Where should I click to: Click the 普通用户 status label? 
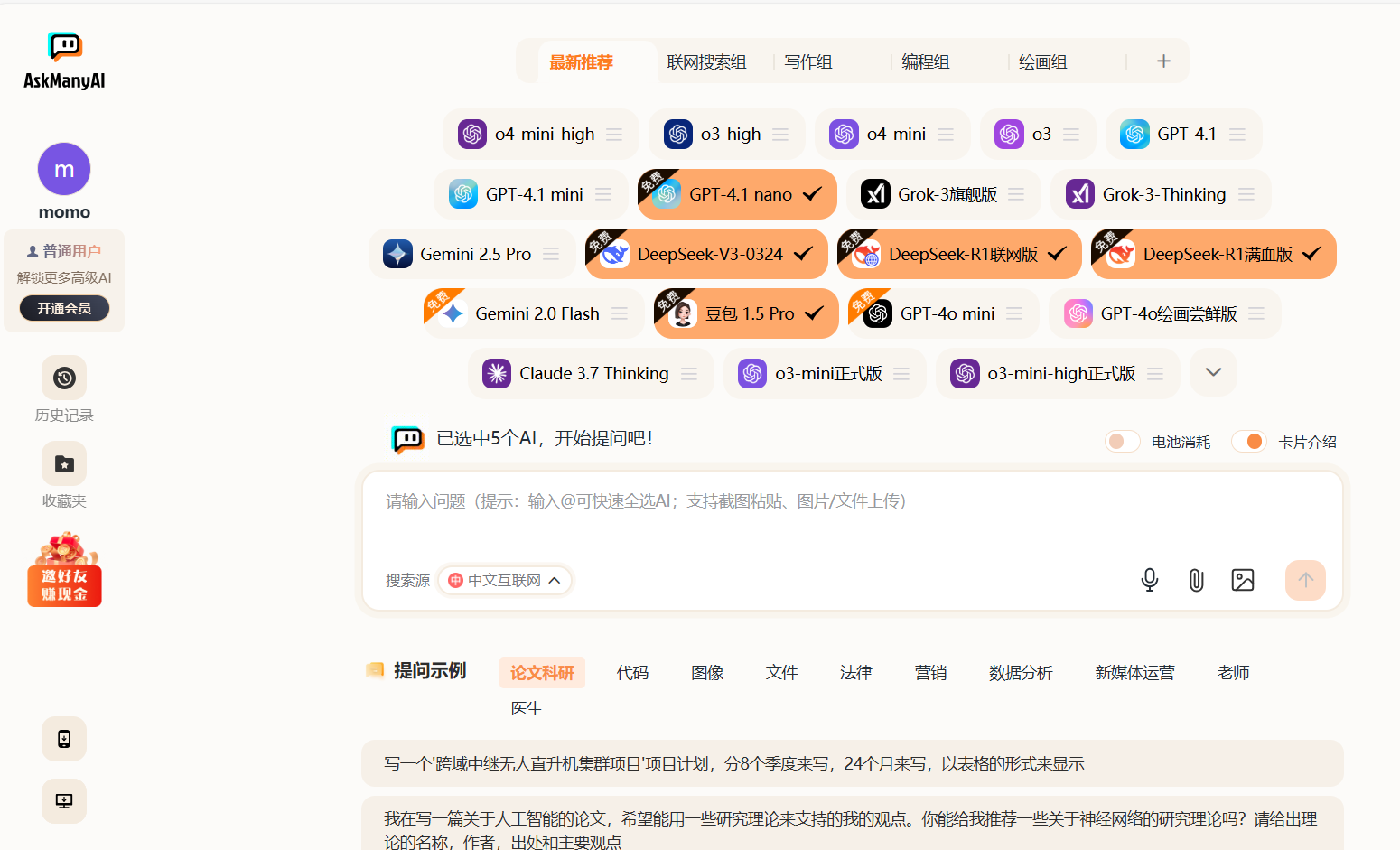[x=64, y=251]
